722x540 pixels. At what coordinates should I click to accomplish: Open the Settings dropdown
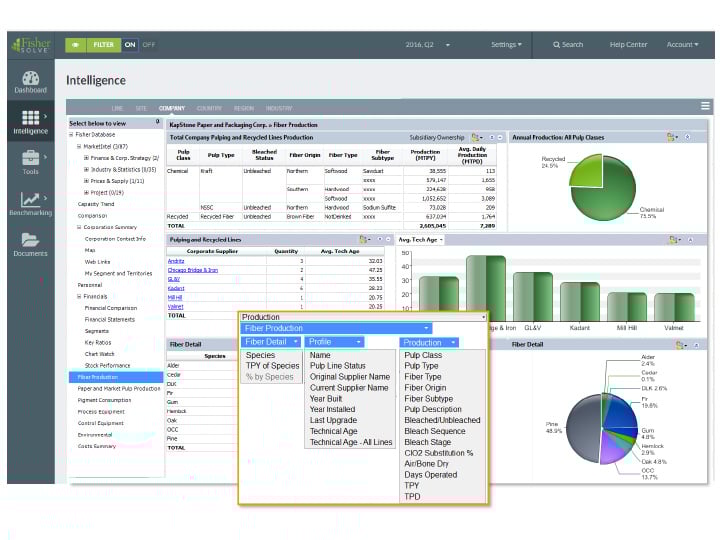[506, 45]
